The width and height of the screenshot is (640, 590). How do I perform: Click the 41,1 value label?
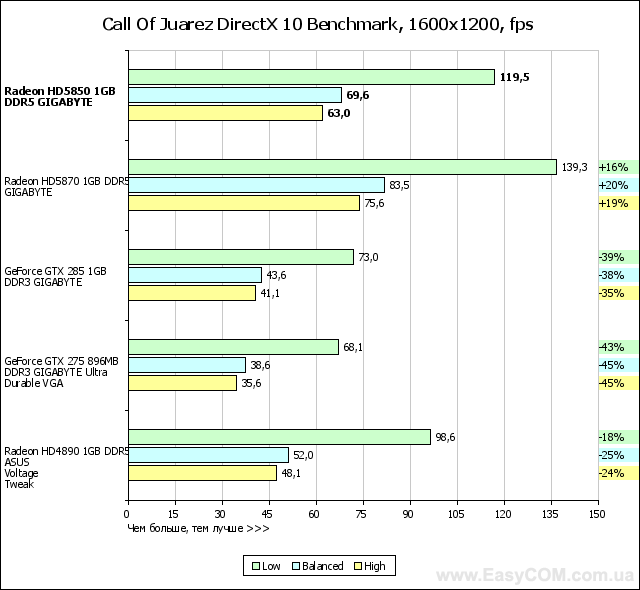(x=270, y=293)
